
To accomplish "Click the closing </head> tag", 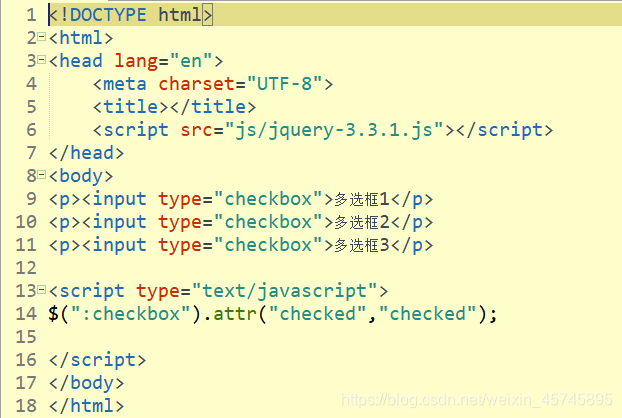I will point(86,153).
